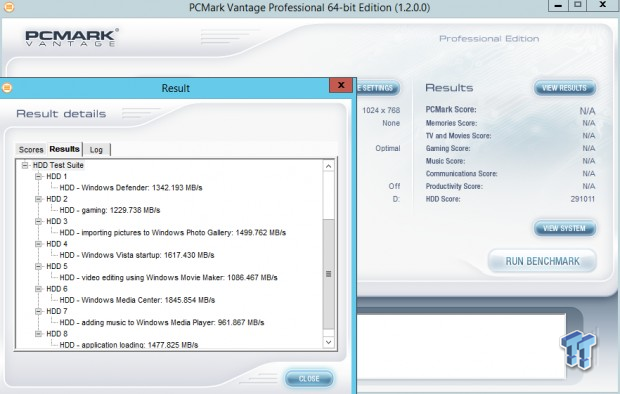
Task: Select the gaming 1229.738 MB/s row
Action: pos(110,210)
